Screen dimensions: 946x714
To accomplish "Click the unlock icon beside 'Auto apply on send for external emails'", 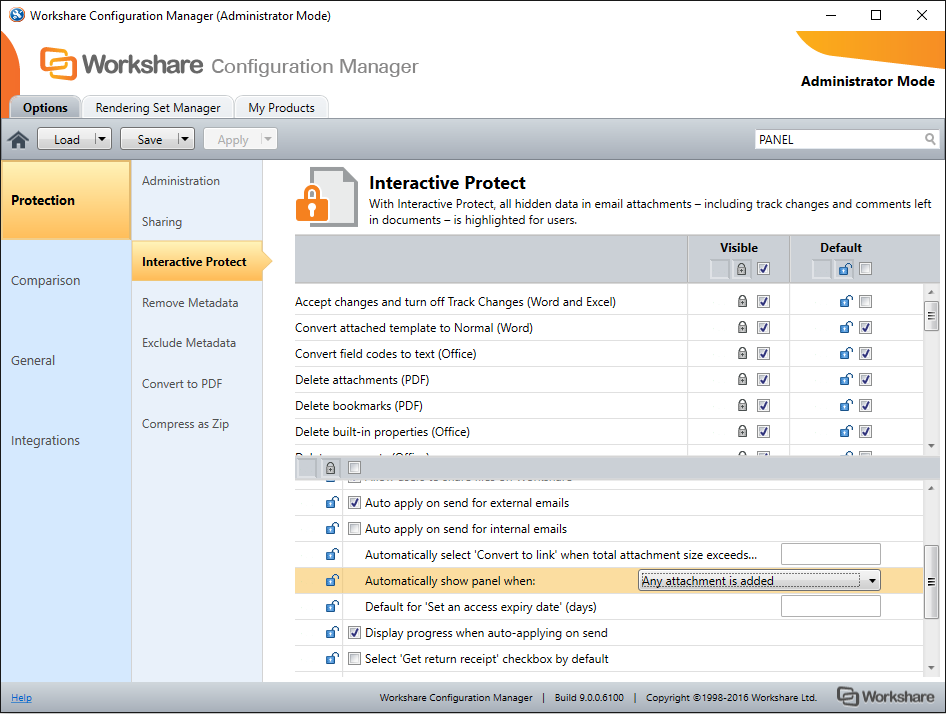I will point(331,502).
